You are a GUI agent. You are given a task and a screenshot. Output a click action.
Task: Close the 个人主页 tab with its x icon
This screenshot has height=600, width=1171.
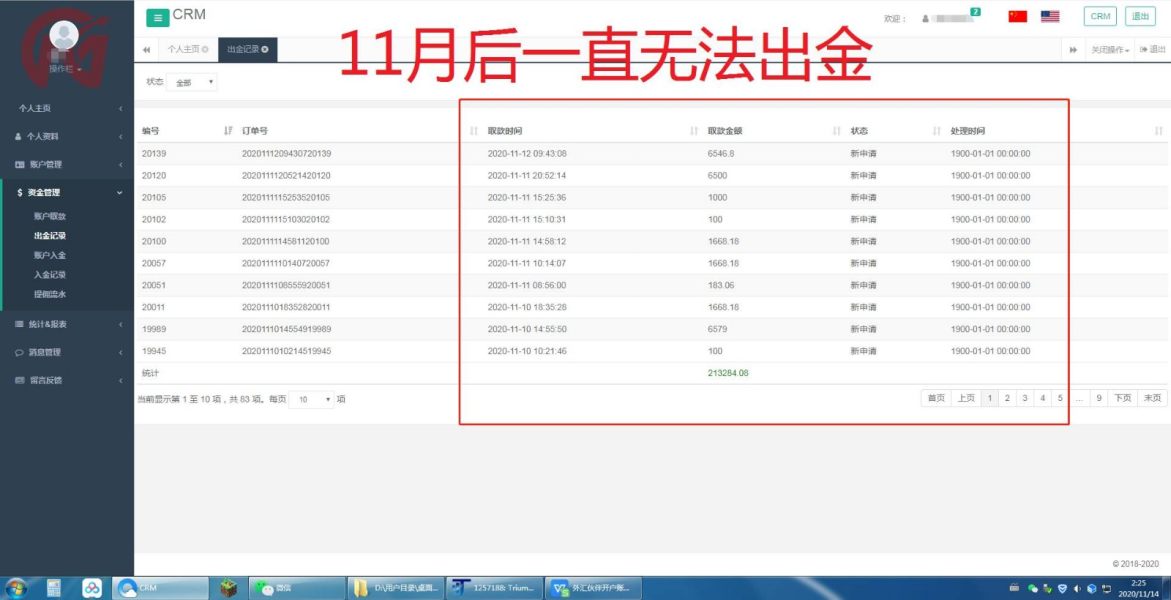tap(205, 49)
